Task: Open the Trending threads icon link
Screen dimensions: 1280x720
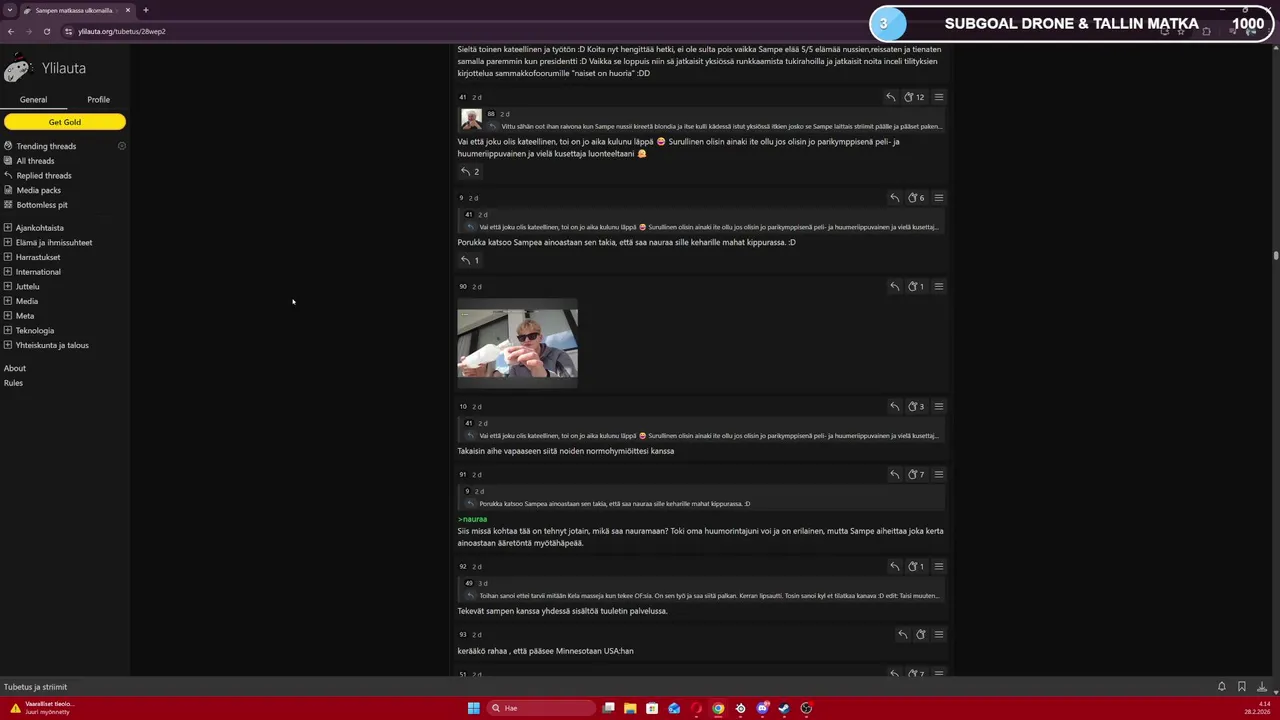Action: 8,146
